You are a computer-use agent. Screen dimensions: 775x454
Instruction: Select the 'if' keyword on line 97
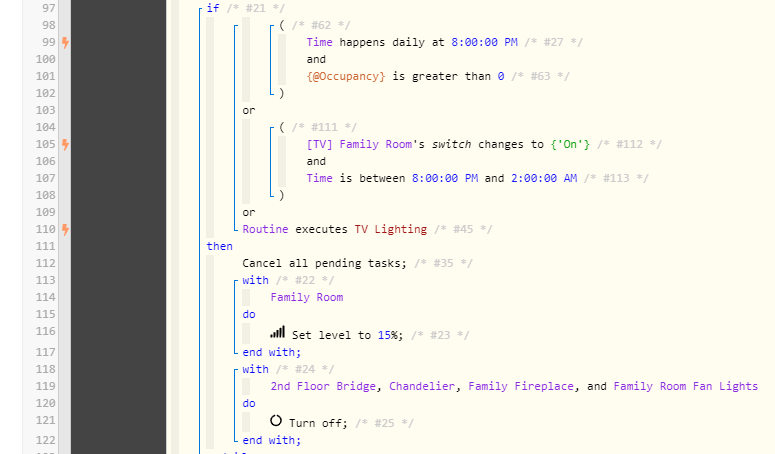tap(213, 8)
